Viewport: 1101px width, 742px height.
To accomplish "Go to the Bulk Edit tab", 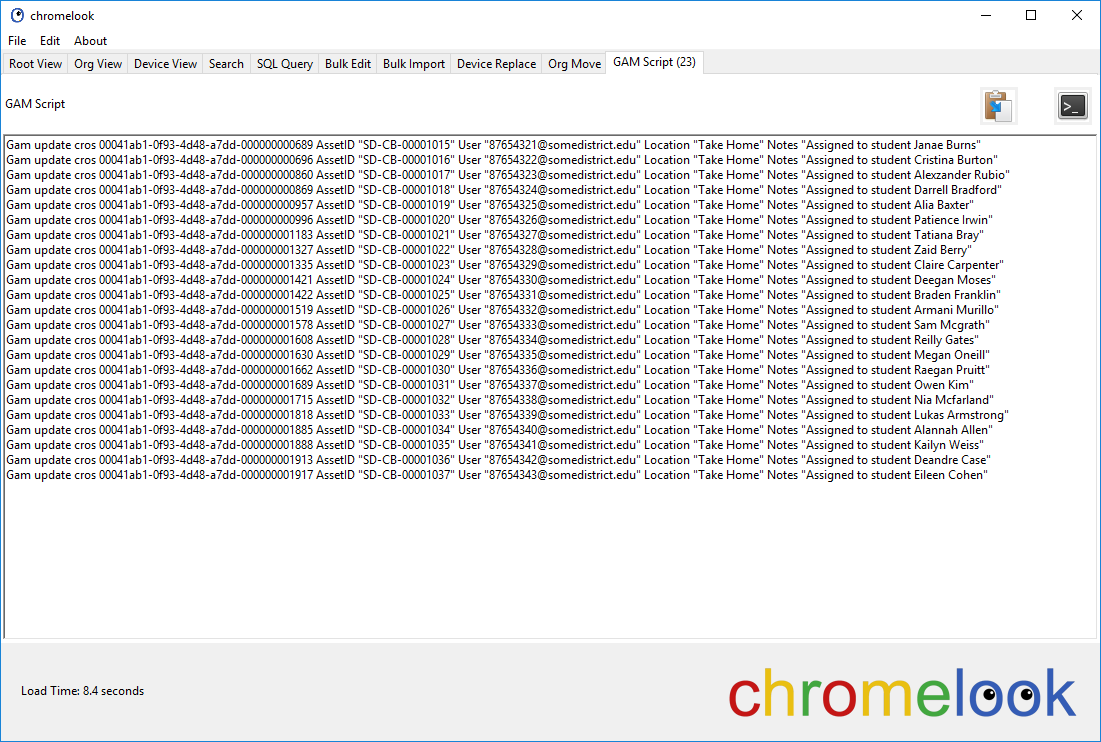I will click(348, 64).
